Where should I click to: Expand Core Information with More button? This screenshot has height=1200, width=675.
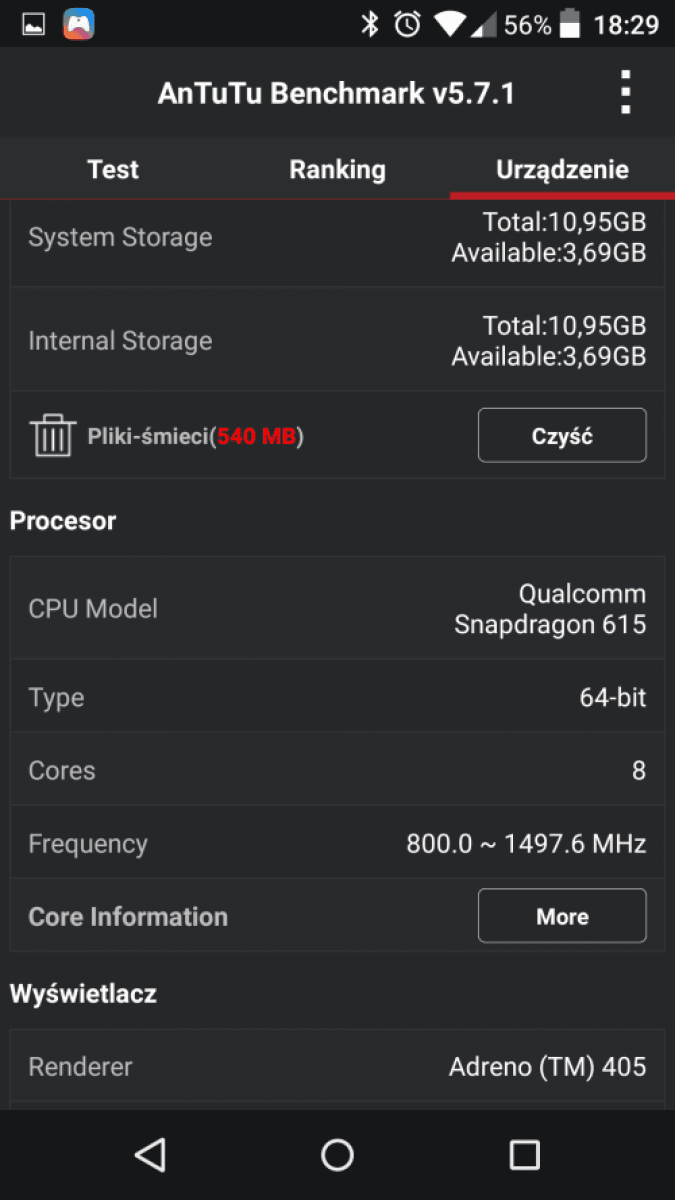pos(562,916)
